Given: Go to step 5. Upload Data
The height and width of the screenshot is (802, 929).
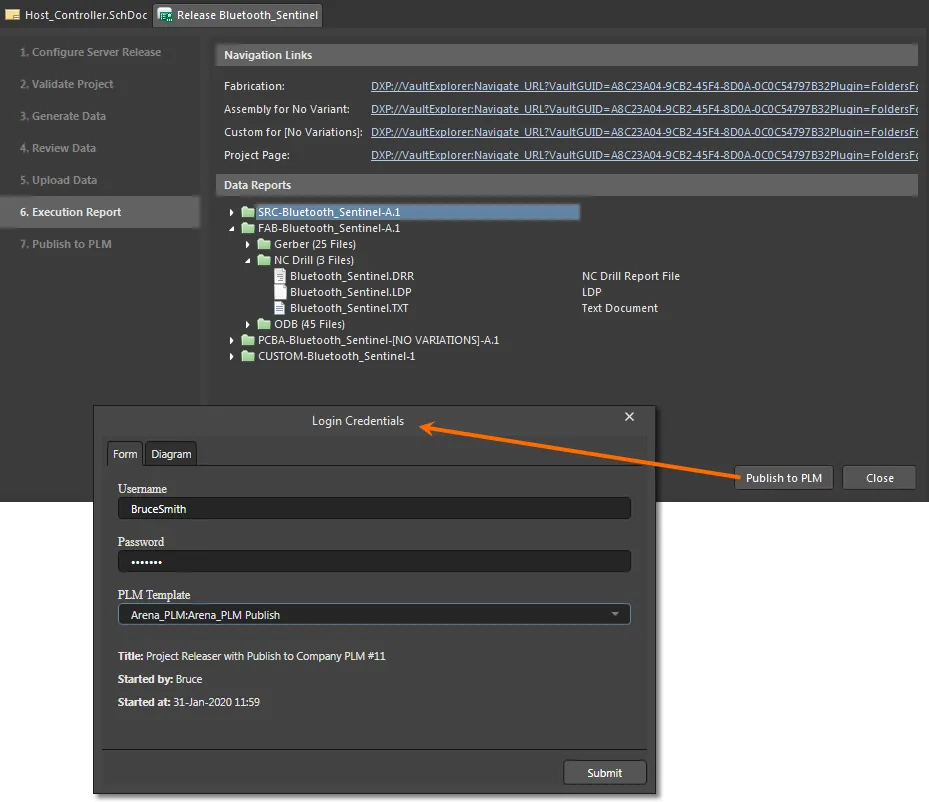Looking at the screenshot, I should 58,180.
